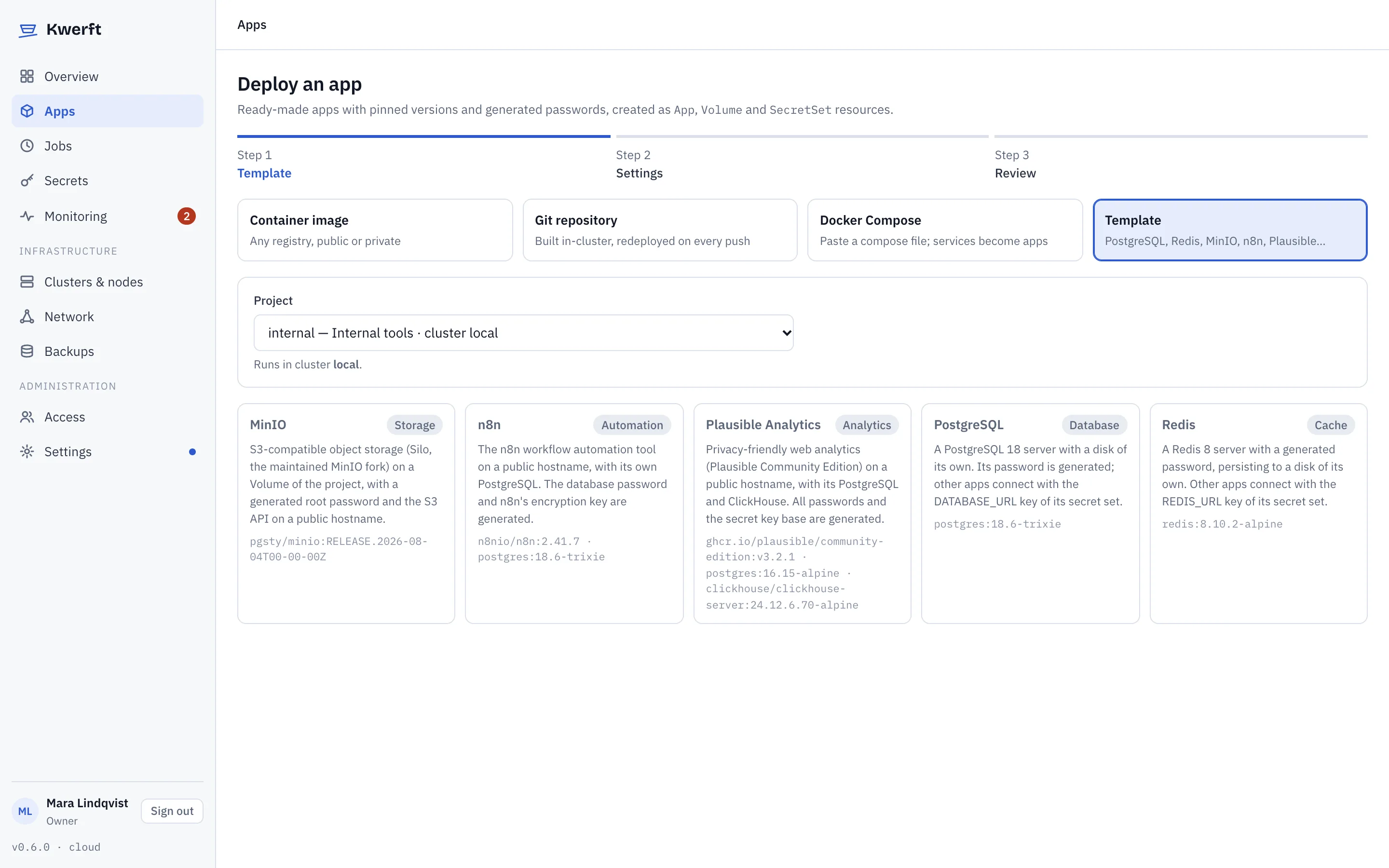Click the Automation tag on n8n
1389x868 pixels.
click(632, 425)
